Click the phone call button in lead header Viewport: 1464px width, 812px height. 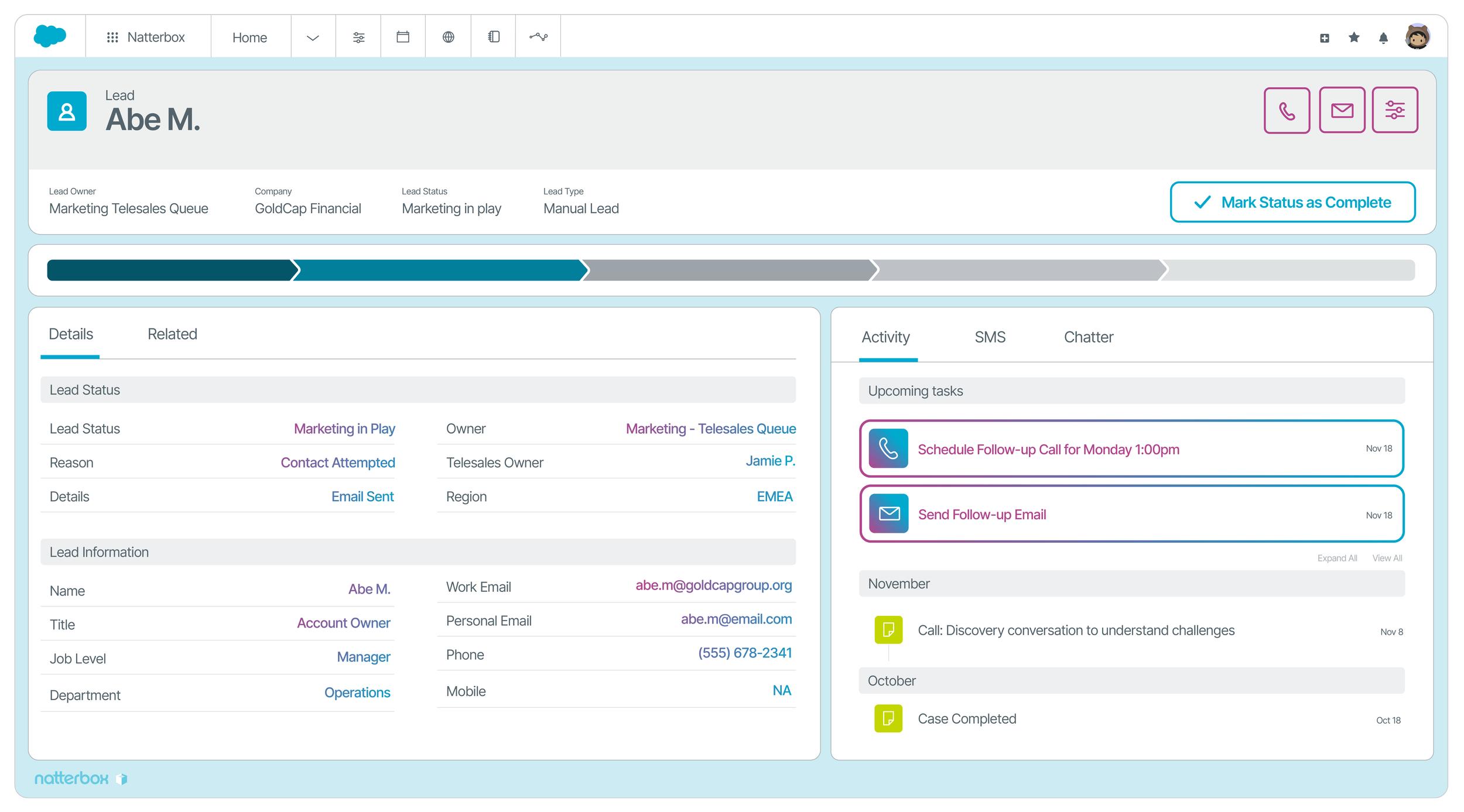coord(1287,111)
